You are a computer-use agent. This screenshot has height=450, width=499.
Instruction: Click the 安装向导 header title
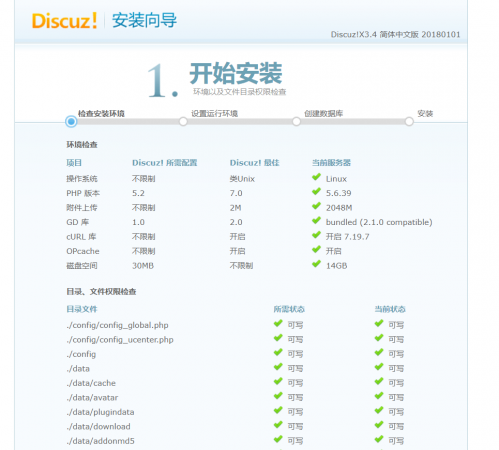coord(144,20)
